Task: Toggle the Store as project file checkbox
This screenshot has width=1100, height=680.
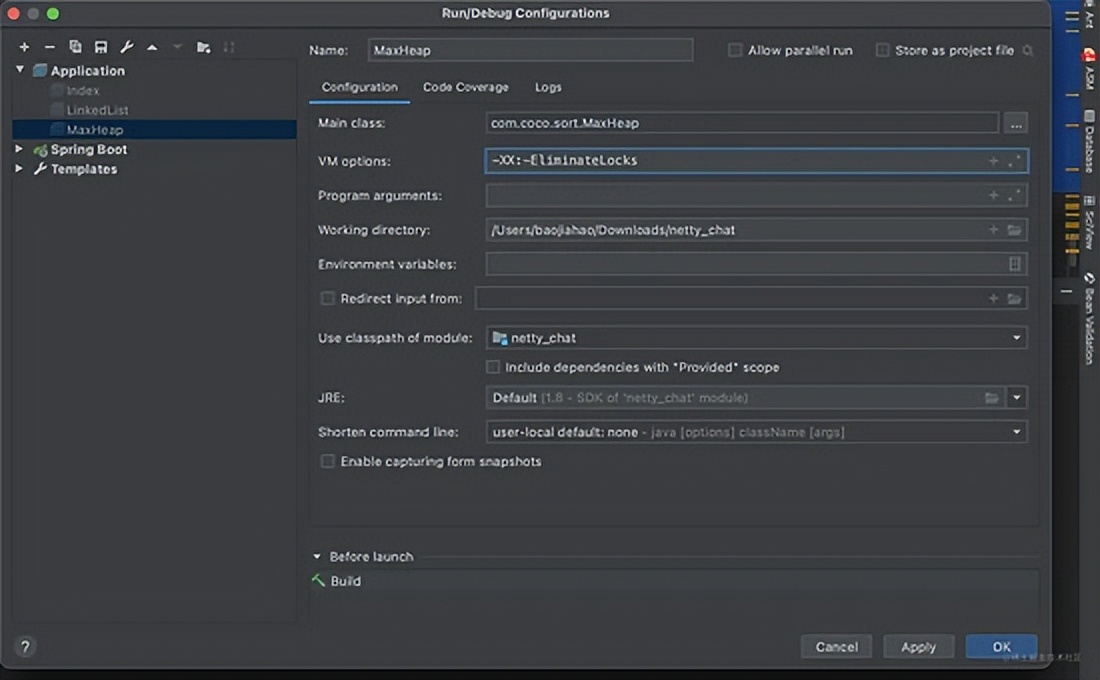Action: coord(882,50)
